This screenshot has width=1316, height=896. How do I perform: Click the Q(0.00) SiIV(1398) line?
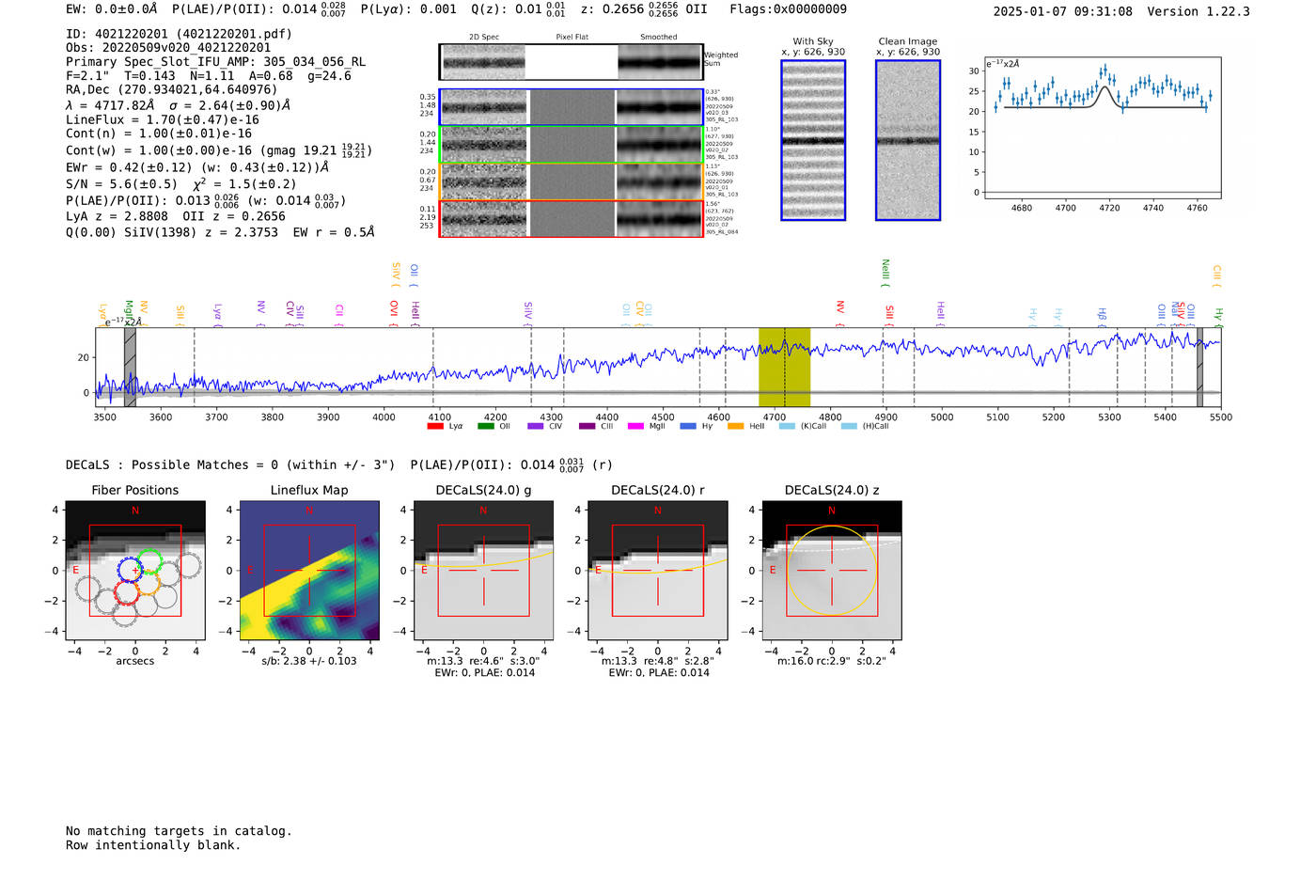[x=220, y=232]
